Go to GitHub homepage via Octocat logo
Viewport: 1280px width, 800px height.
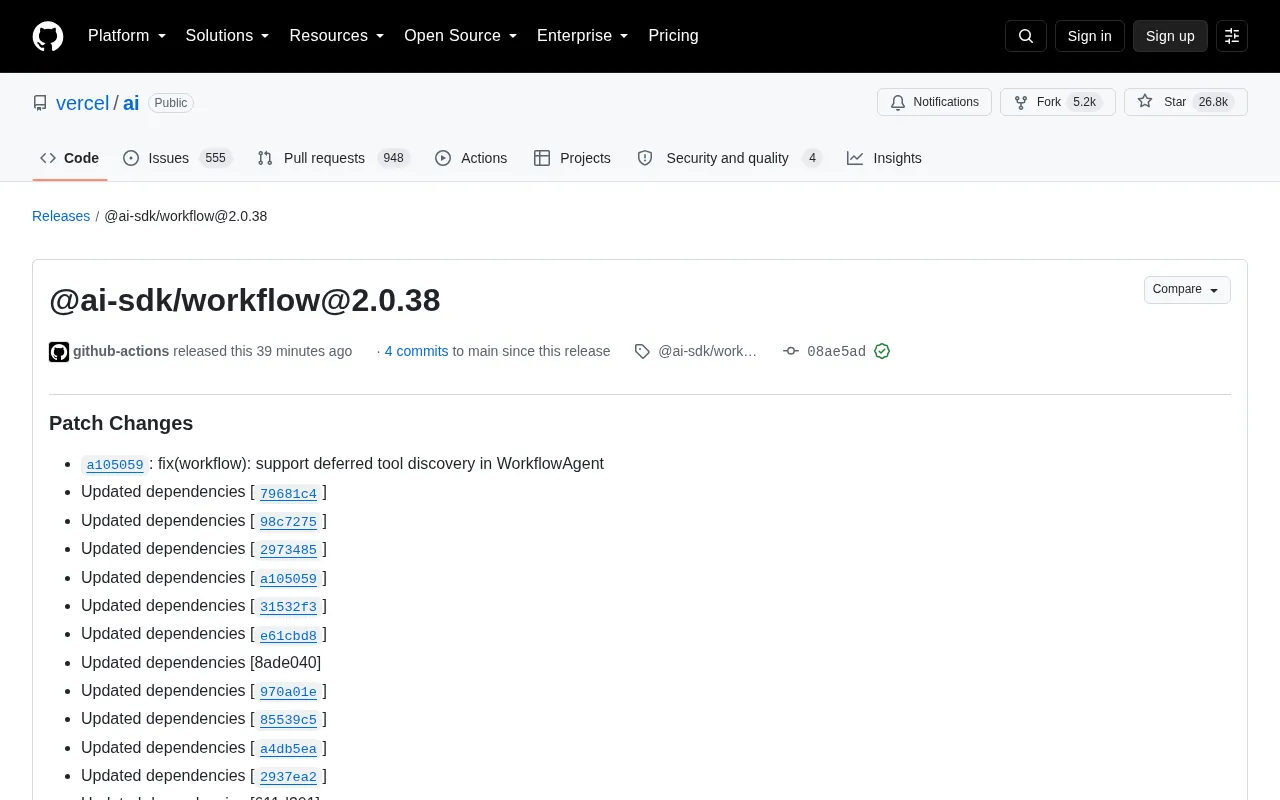click(x=48, y=36)
